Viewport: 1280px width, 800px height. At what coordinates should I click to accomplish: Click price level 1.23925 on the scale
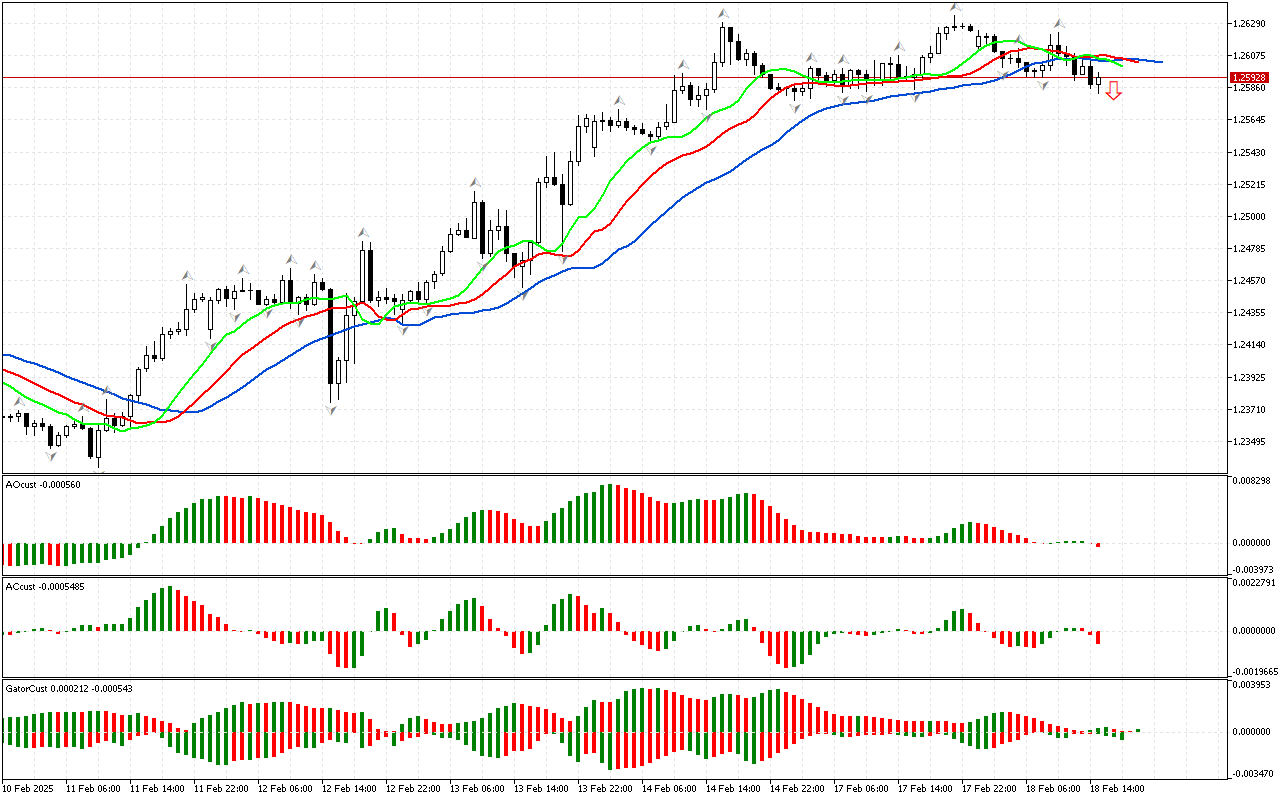click(1249, 377)
